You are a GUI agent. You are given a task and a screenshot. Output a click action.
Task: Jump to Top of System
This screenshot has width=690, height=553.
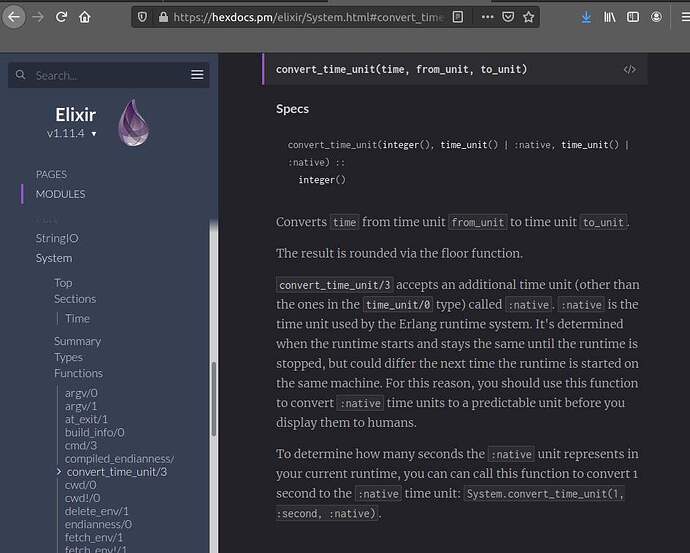63,283
